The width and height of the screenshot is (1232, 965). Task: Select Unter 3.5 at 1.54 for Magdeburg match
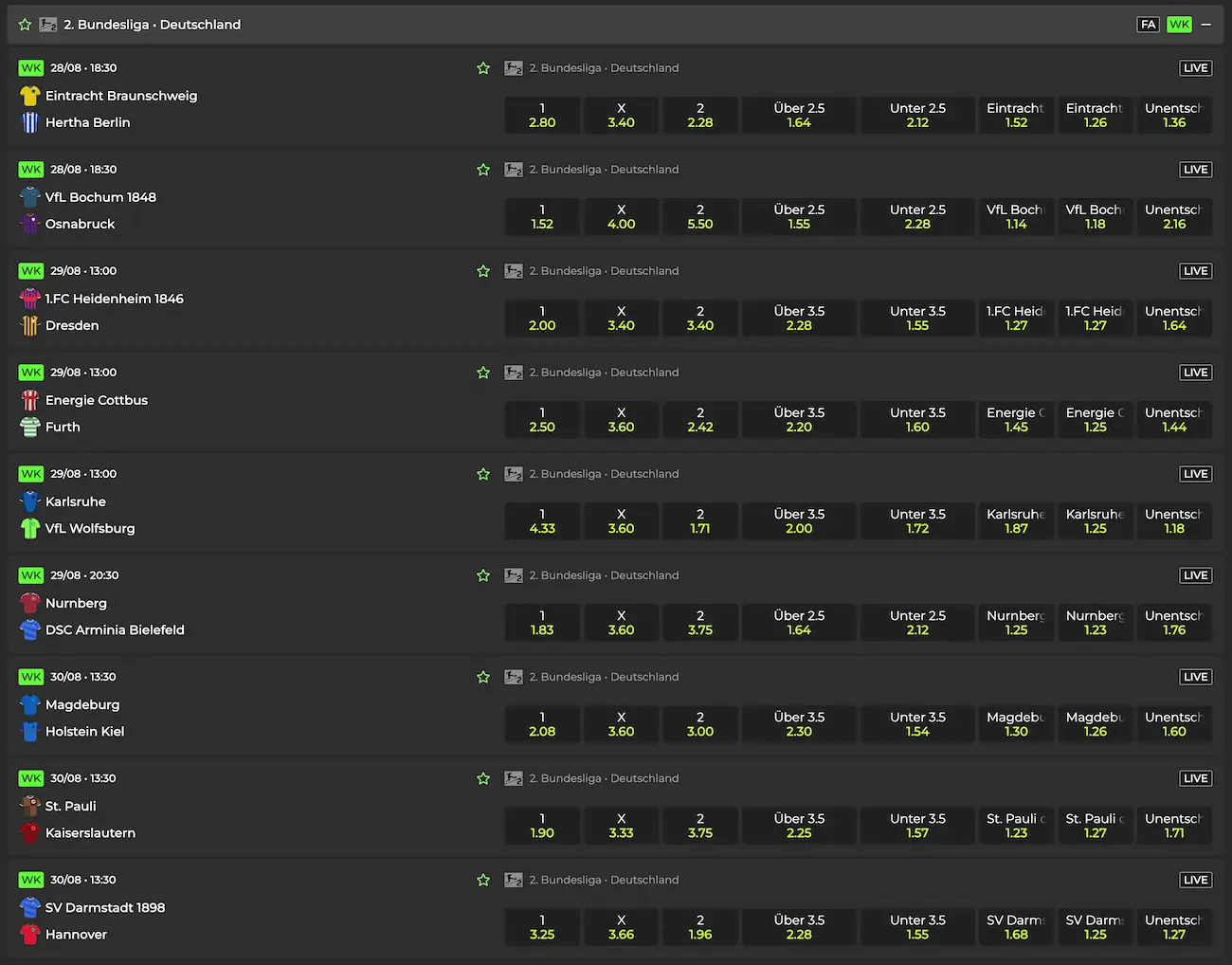[917, 724]
